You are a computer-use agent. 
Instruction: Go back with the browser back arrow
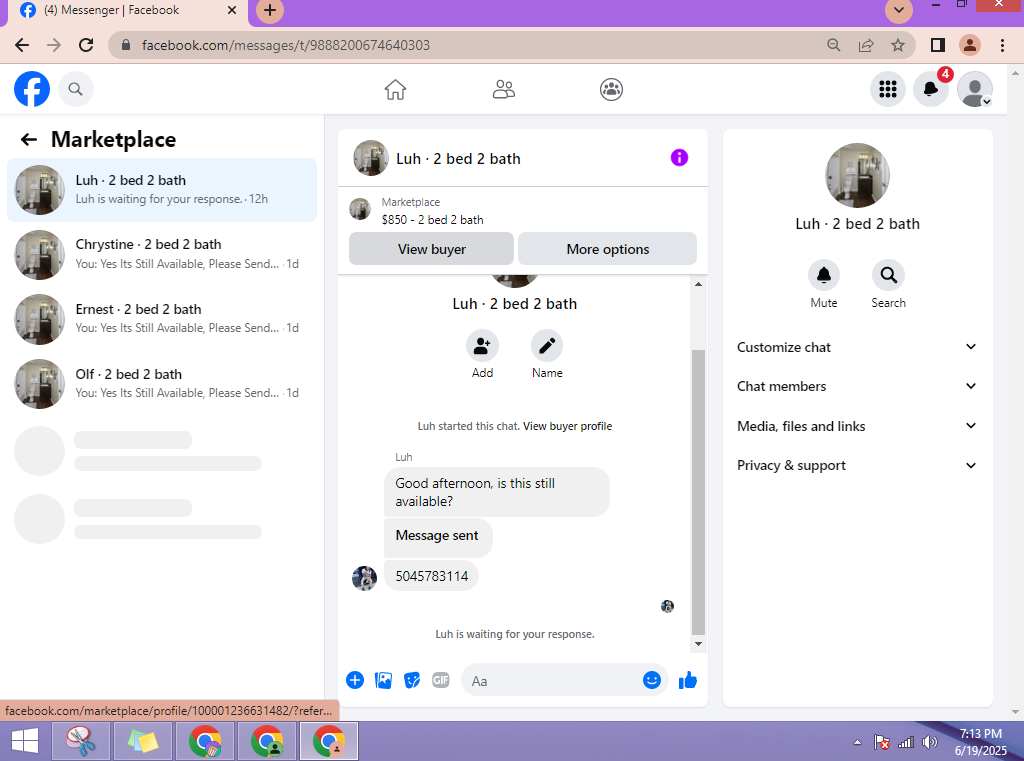[x=22, y=45]
